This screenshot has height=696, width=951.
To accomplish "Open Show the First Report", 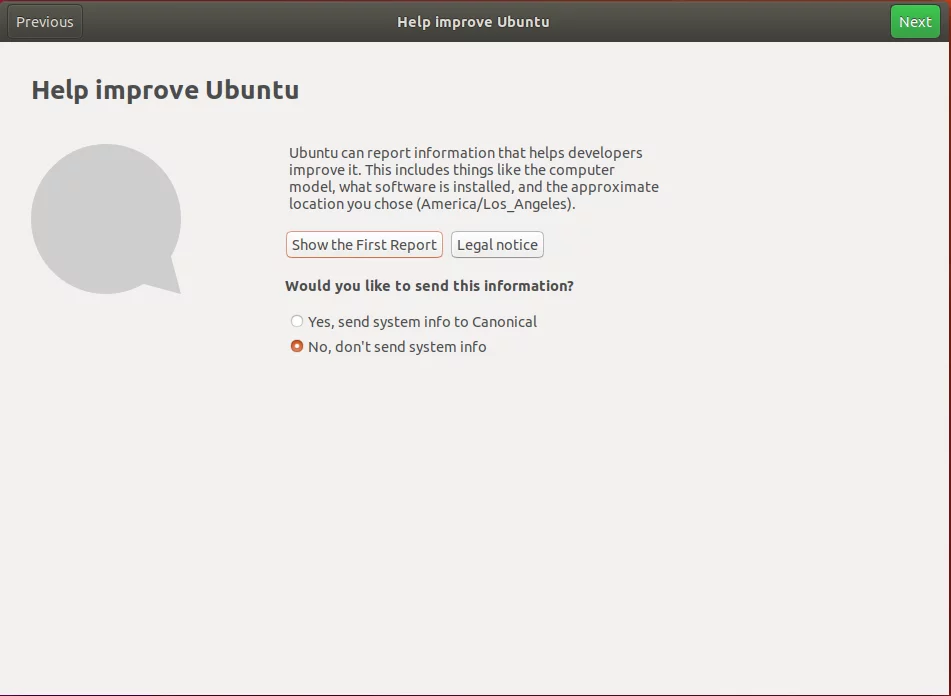I will 364,244.
